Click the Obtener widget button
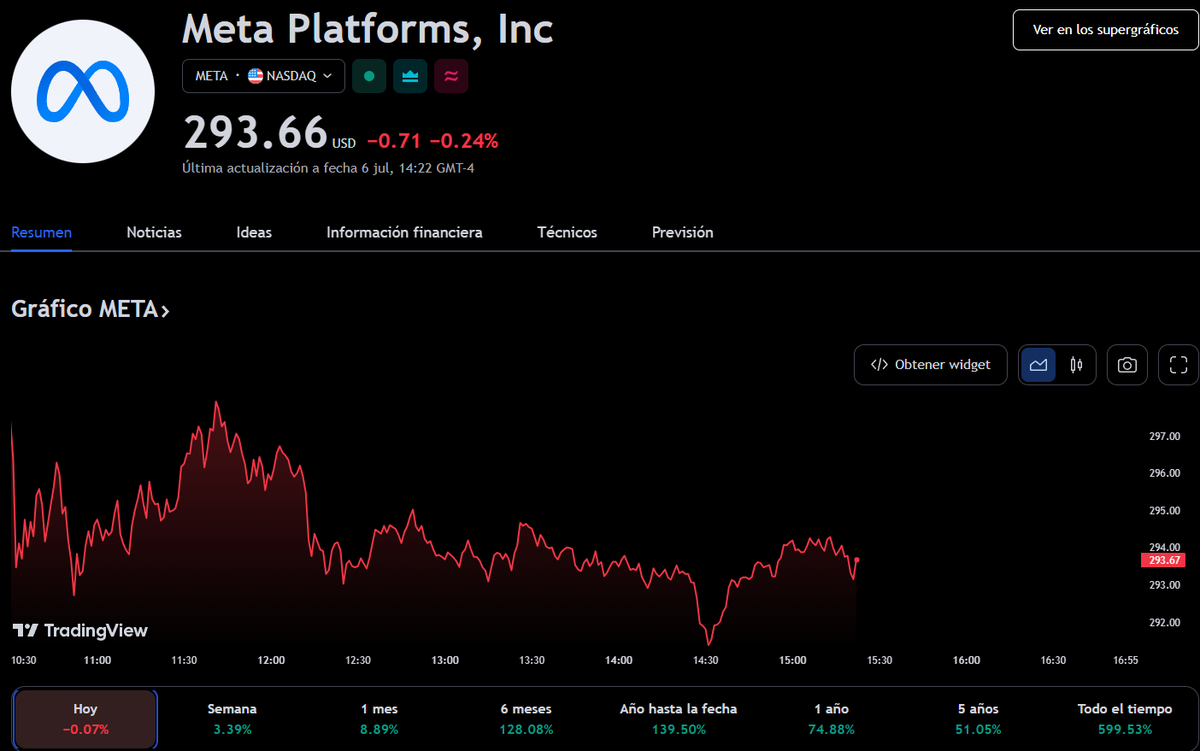This screenshot has width=1200, height=751. [x=930, y=365]
